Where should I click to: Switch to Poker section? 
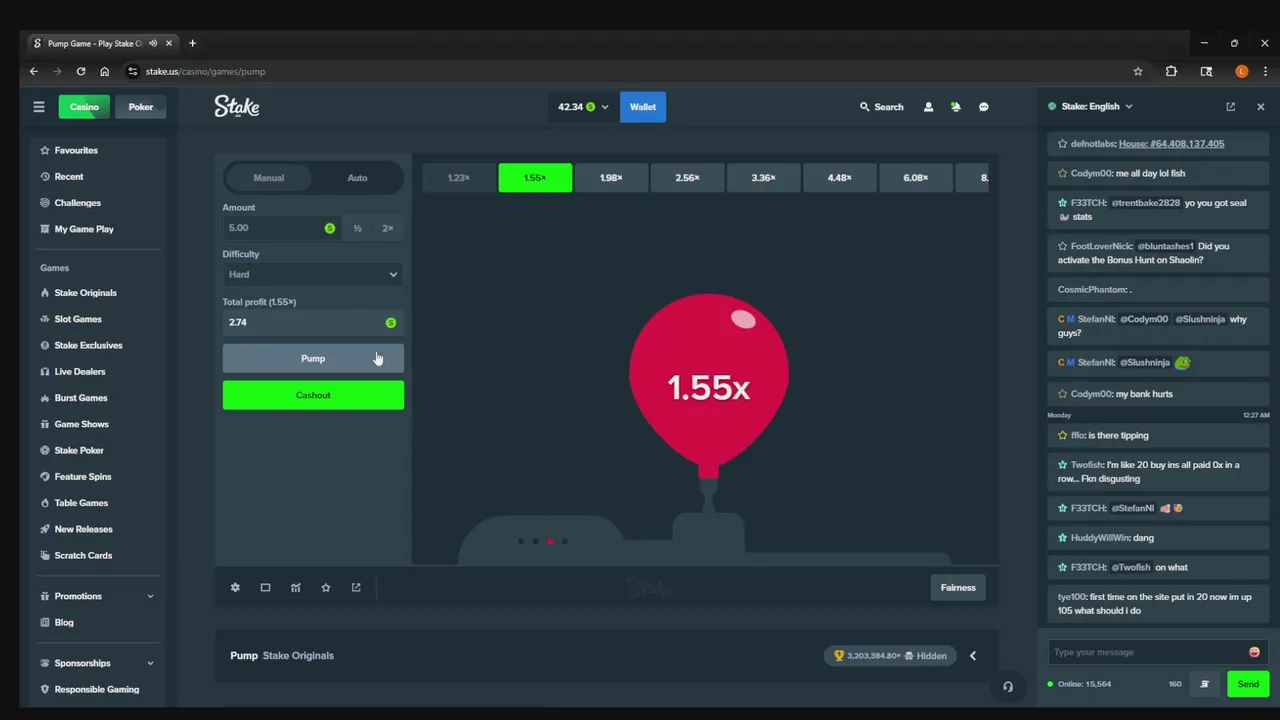point(141,107)
